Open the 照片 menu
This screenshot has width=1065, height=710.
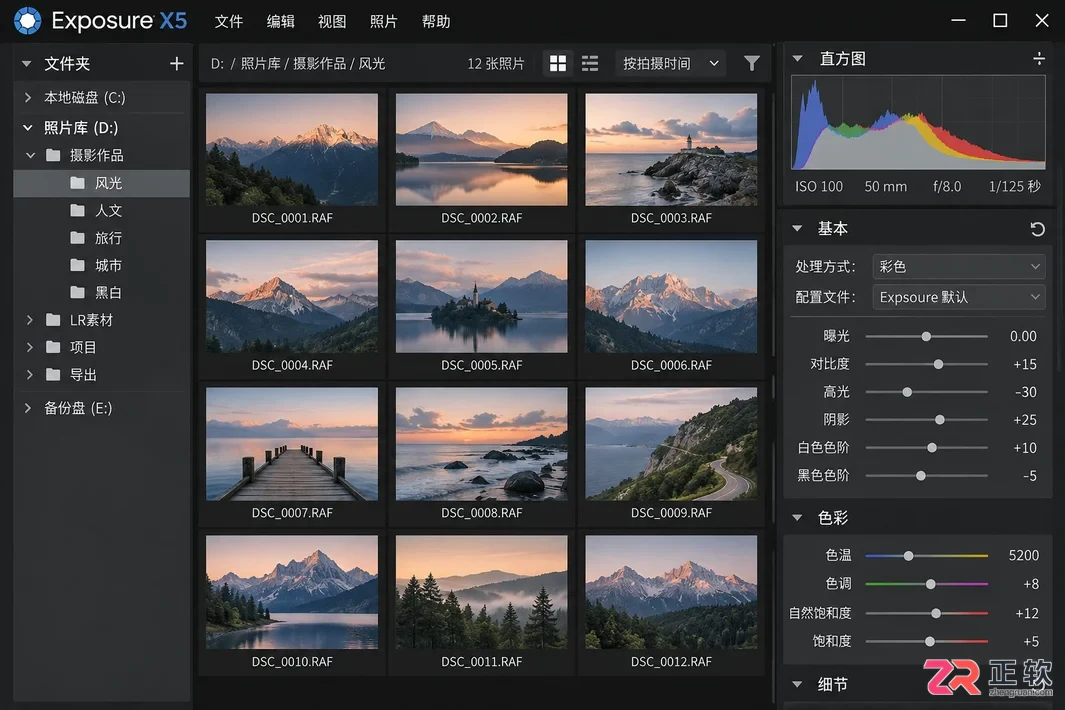[x=384, y=21]
